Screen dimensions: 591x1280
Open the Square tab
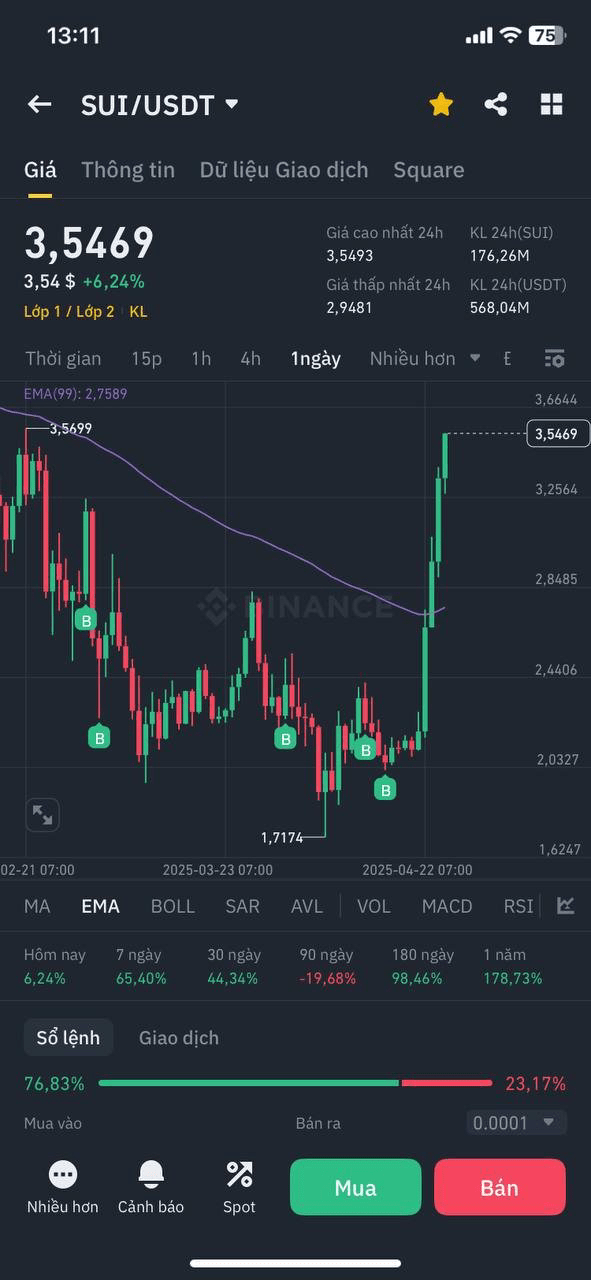(429, 170)
